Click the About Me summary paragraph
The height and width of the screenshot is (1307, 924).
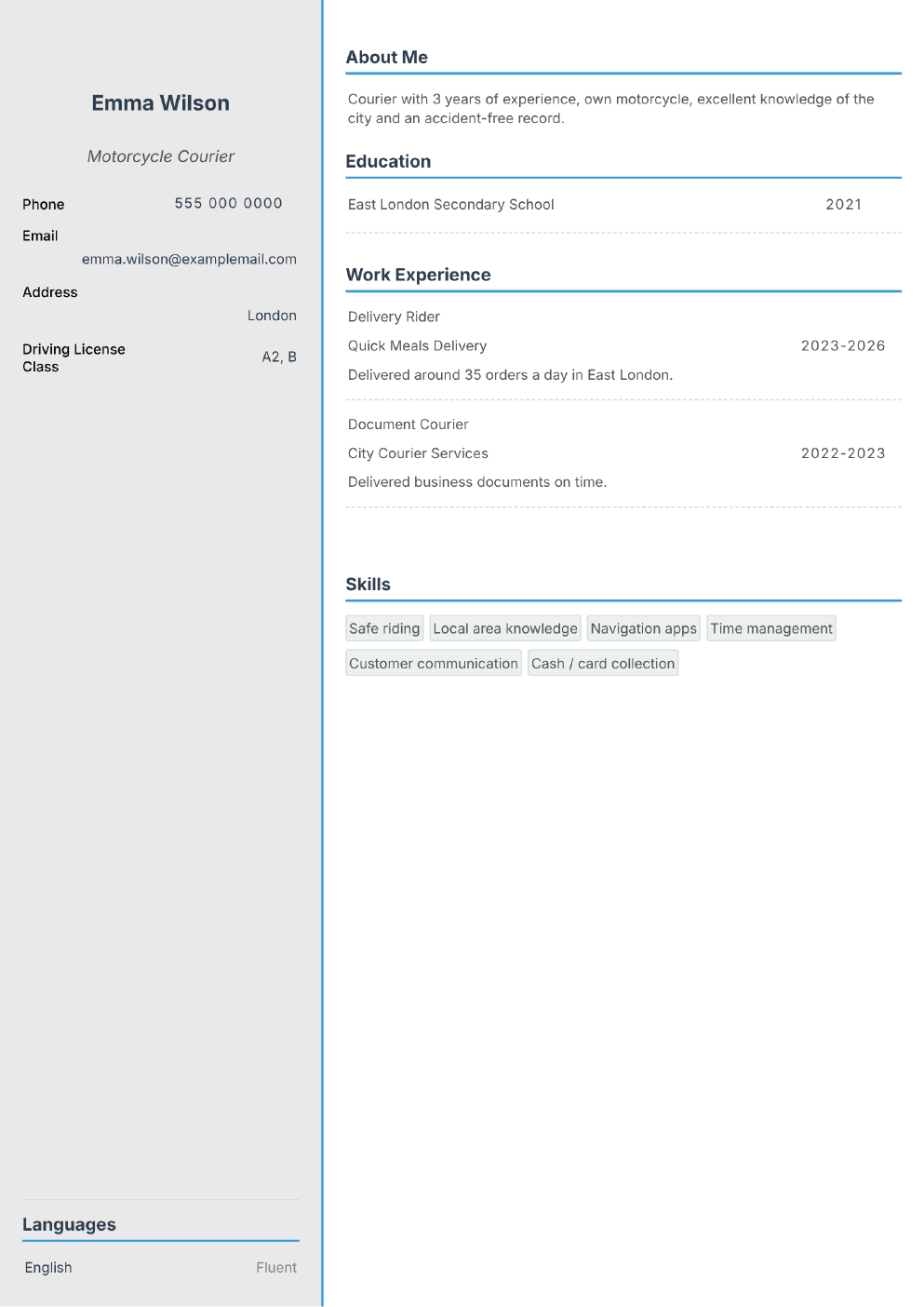tap(611, 109)
